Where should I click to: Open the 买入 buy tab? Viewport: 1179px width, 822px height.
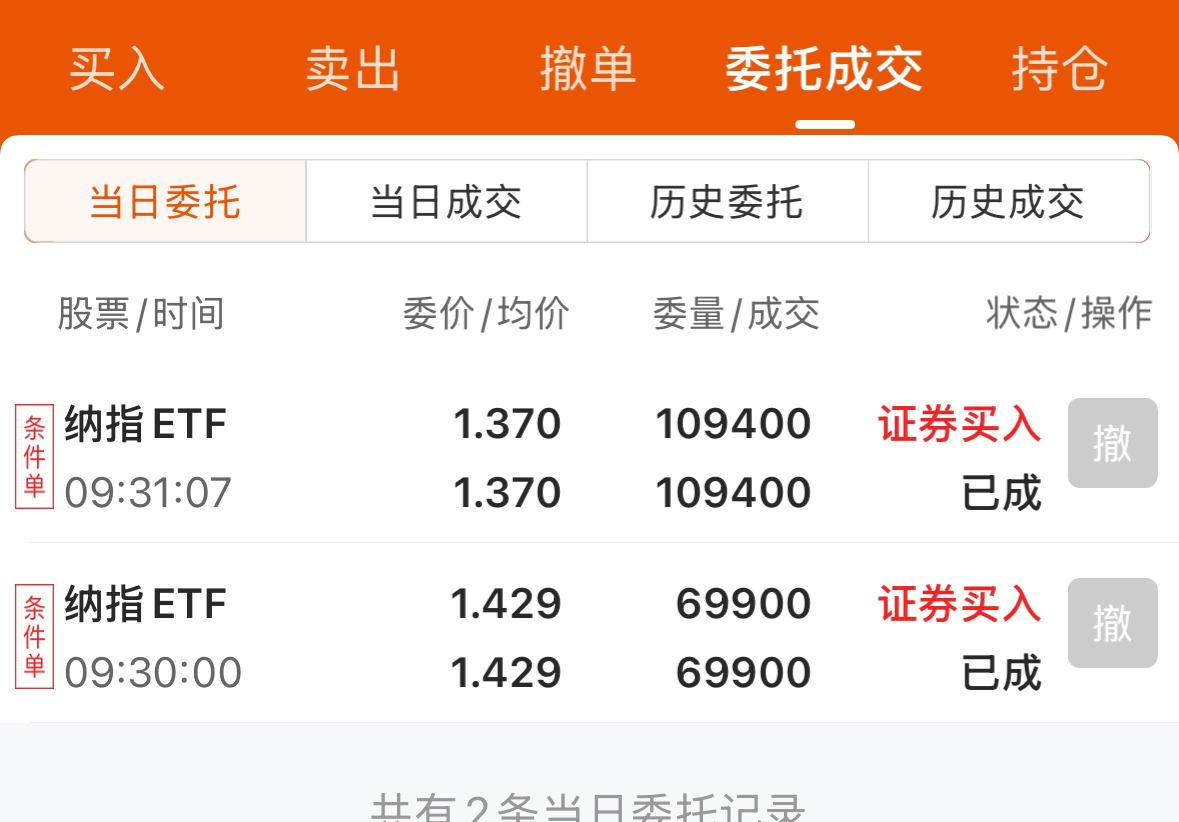[117, 70]
